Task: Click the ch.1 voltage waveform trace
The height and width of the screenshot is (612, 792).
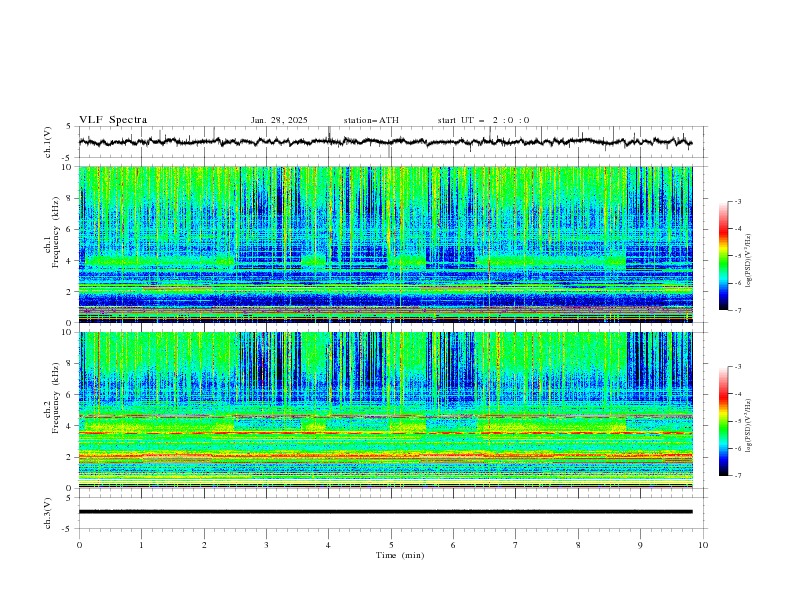Action: coord(385,142)
